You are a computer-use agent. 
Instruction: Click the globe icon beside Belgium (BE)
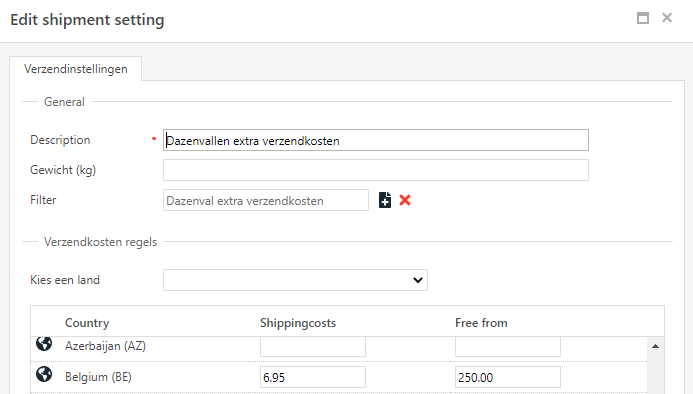(44, 374)
